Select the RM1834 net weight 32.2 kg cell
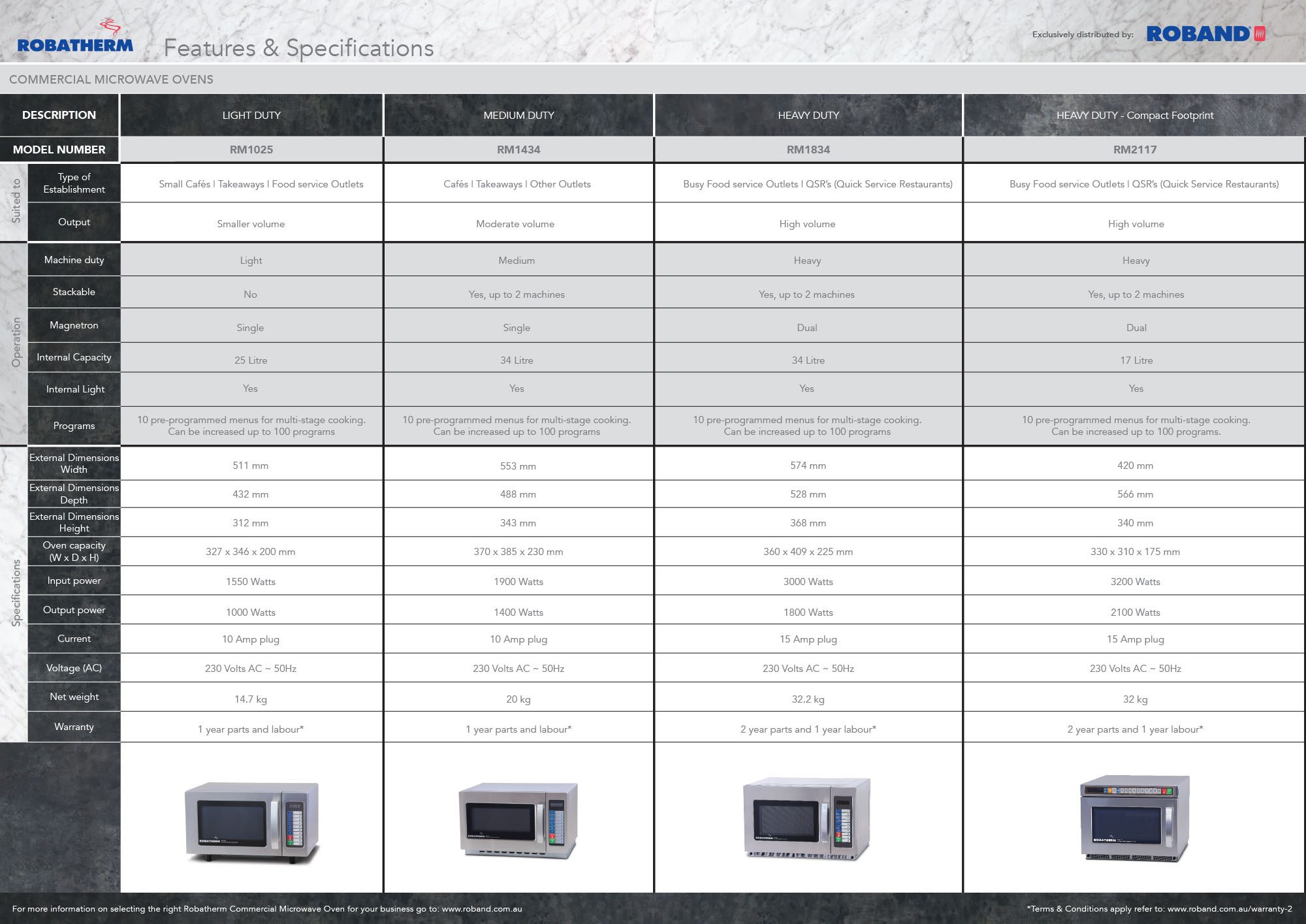1306x924 pixels. tap(808, 699)
